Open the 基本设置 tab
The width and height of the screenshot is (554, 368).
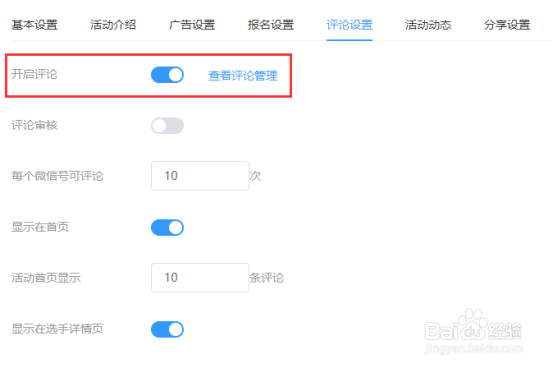coord(34,25)
